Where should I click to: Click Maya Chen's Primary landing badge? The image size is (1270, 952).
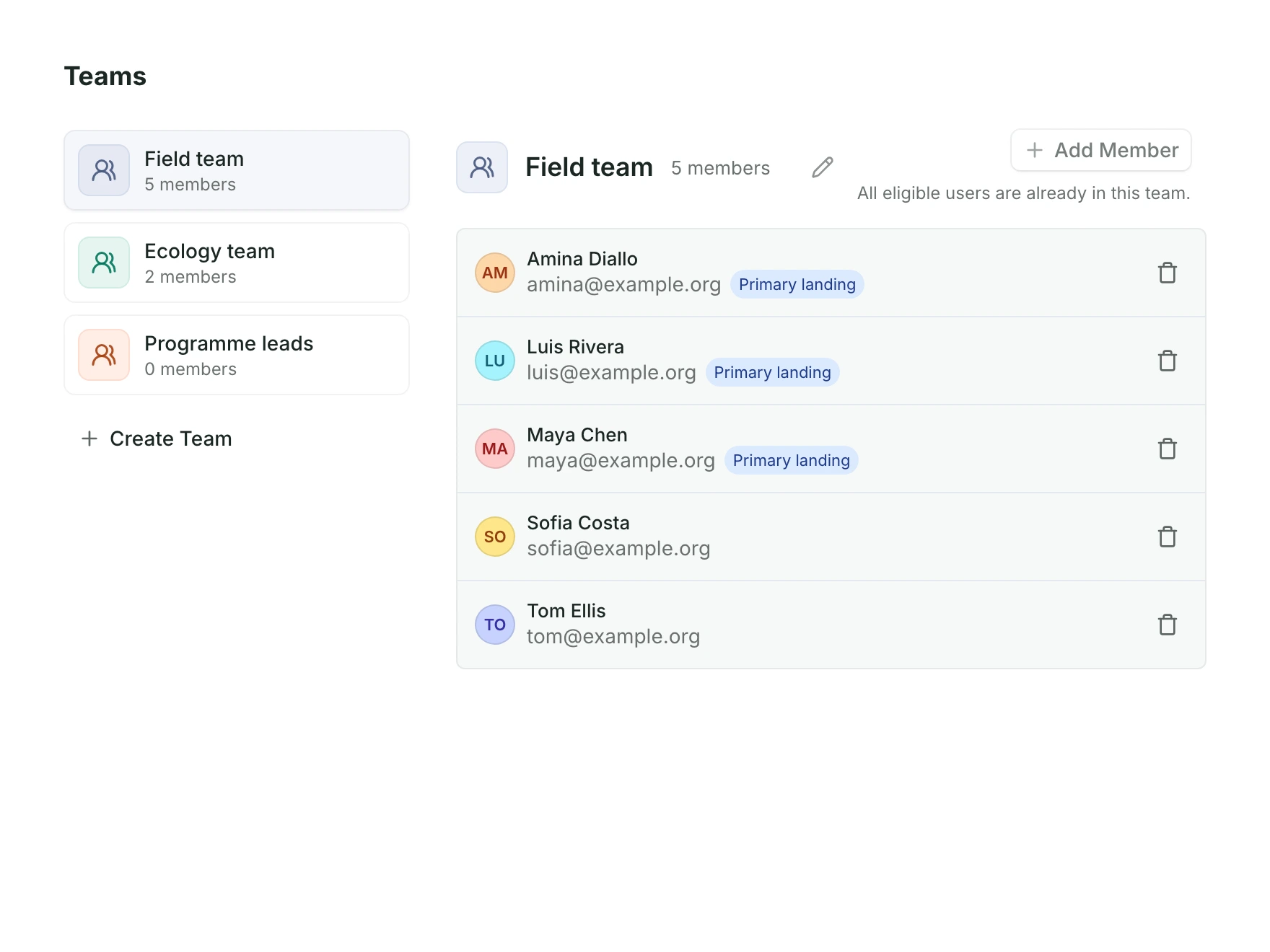[x=792, y=460]
